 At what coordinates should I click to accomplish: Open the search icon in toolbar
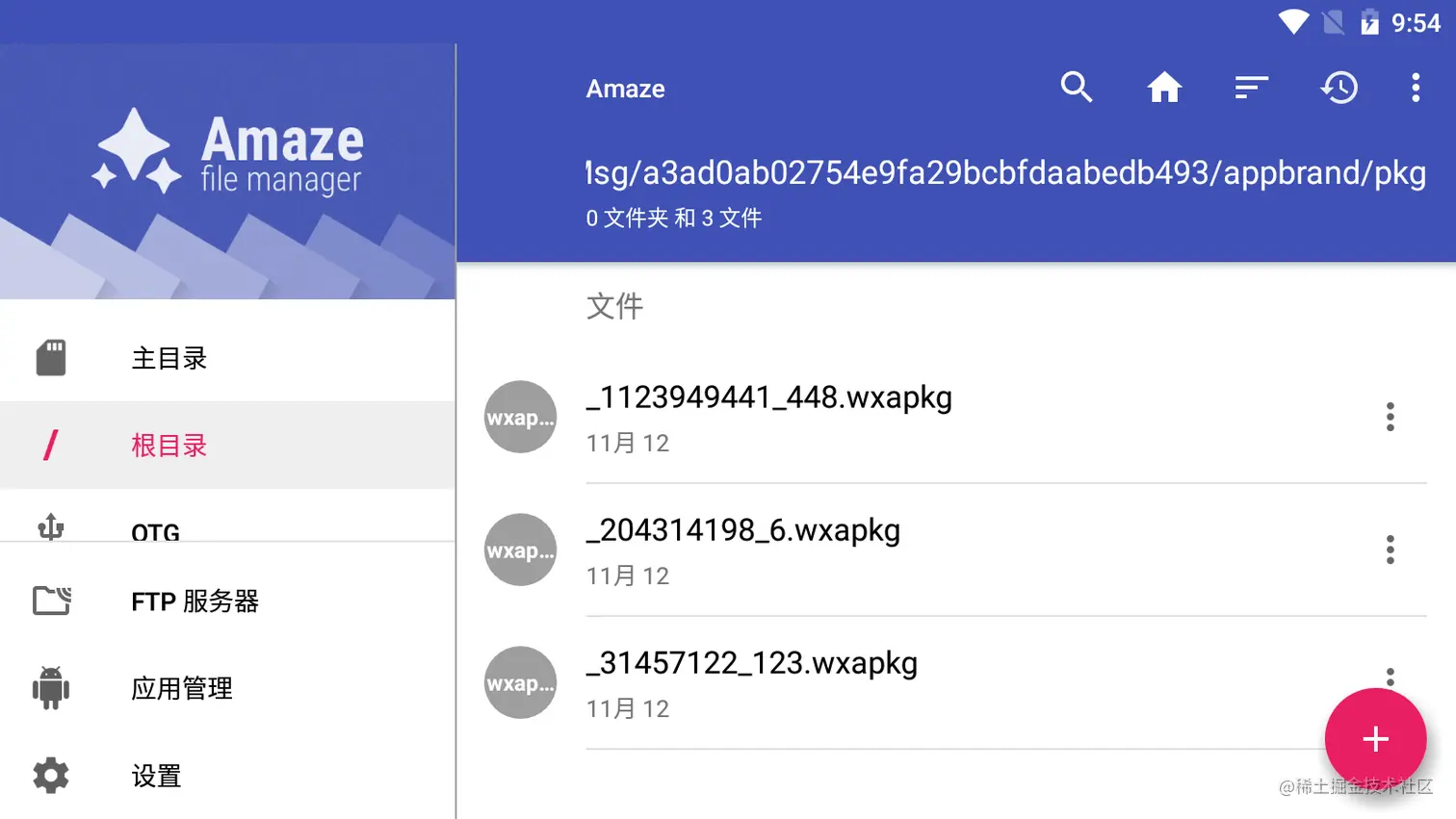click(x=1077, y=88)
